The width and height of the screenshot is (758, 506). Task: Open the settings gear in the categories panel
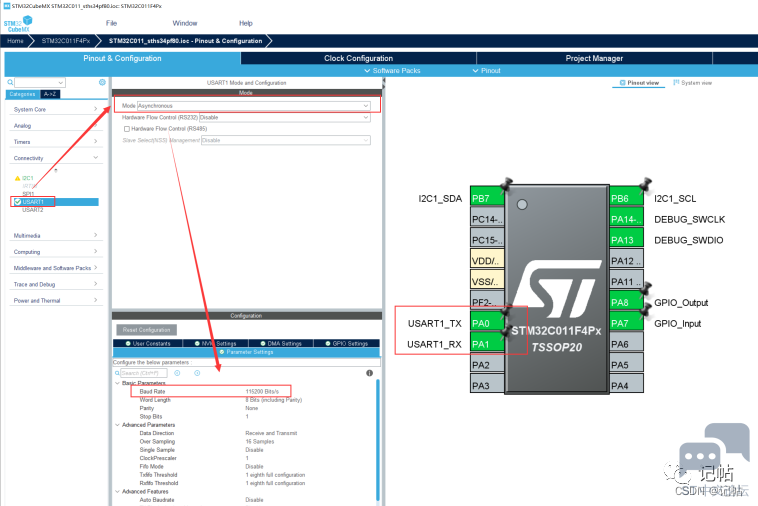point(102,82)
